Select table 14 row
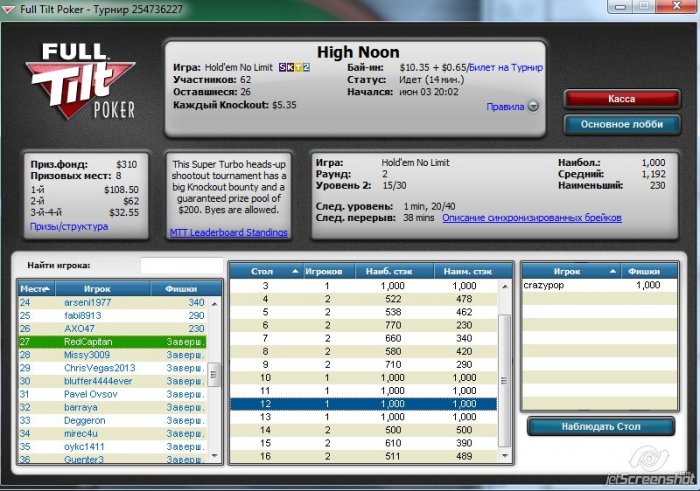 (364, 430)
